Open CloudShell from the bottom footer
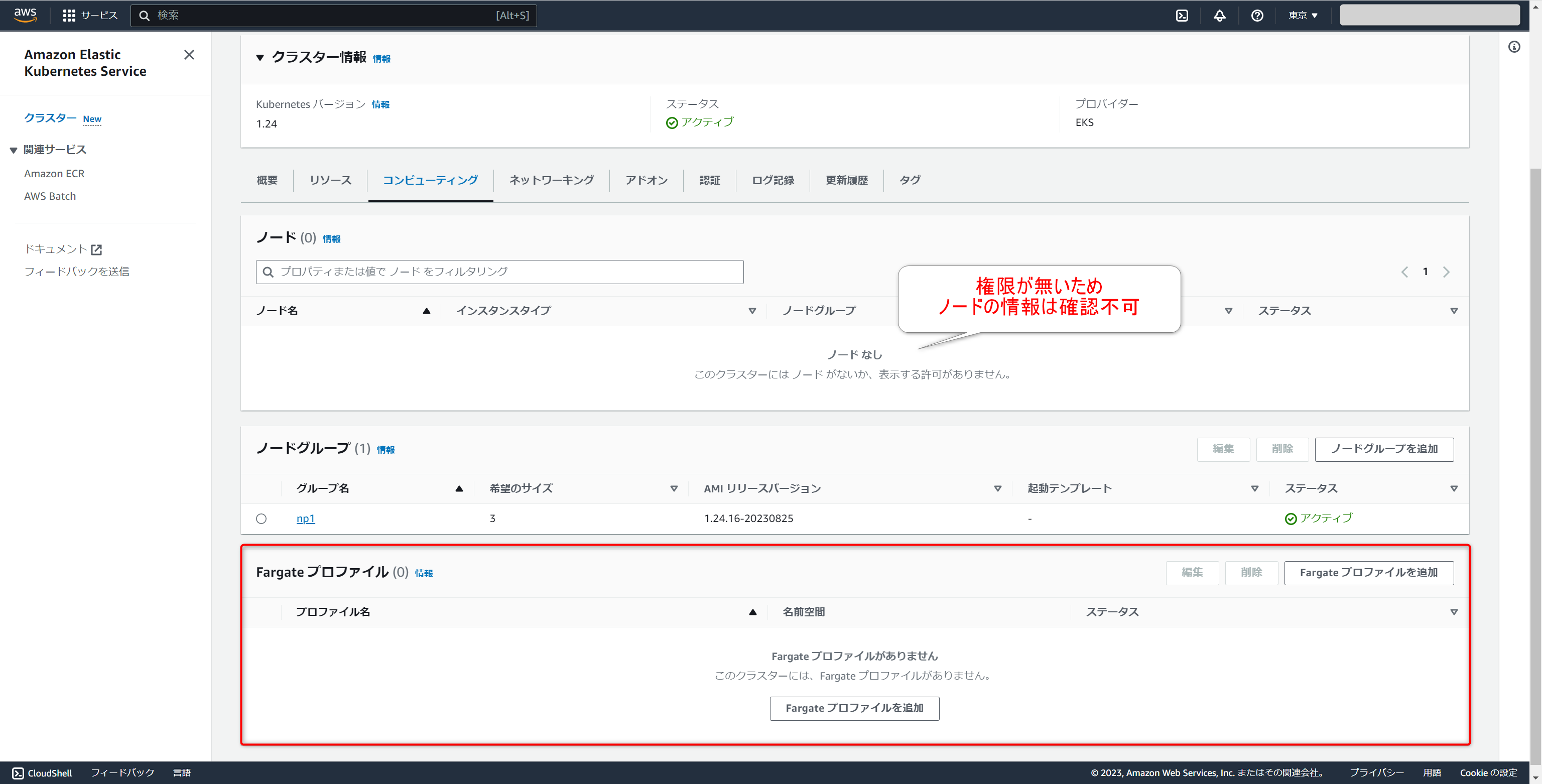The width and height of the screenshot is (1542, 784). pyautogui.click(x=42, y=772)
